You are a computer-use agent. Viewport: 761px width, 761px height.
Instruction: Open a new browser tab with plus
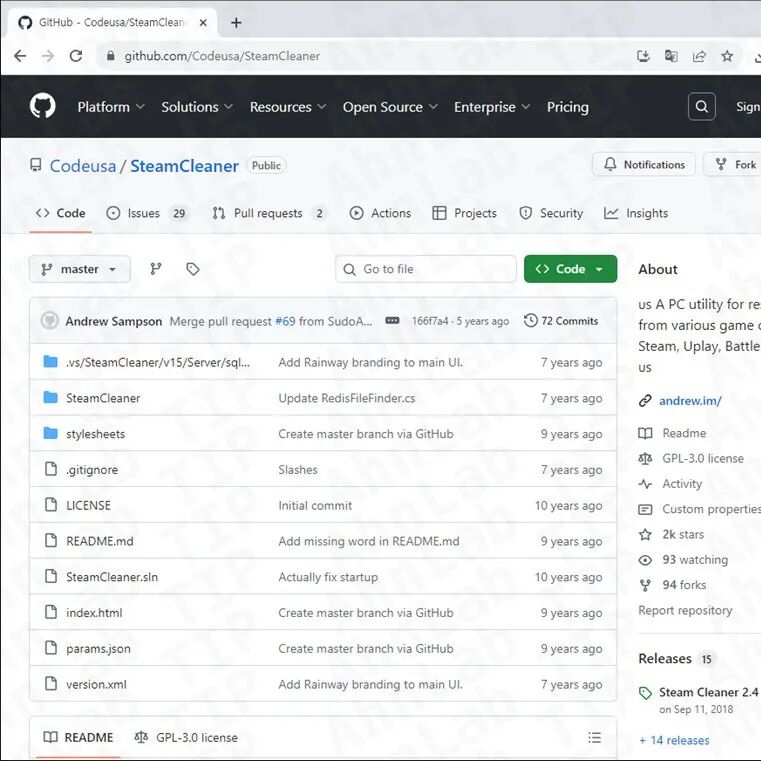236,23
